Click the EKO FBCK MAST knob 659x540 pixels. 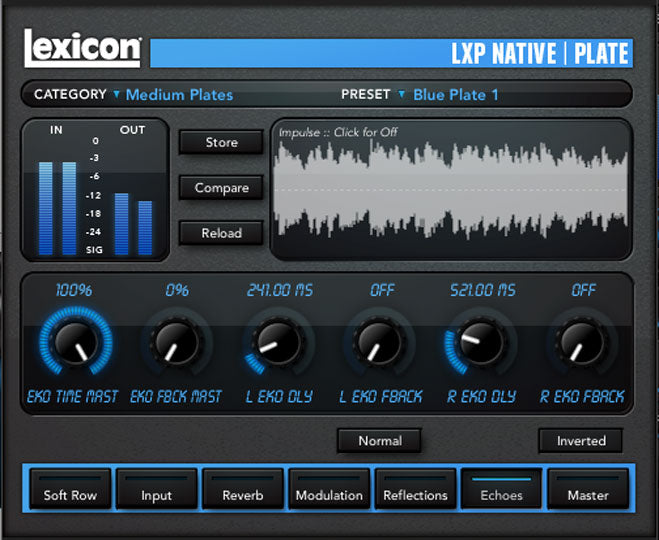(x=176, y=343)
